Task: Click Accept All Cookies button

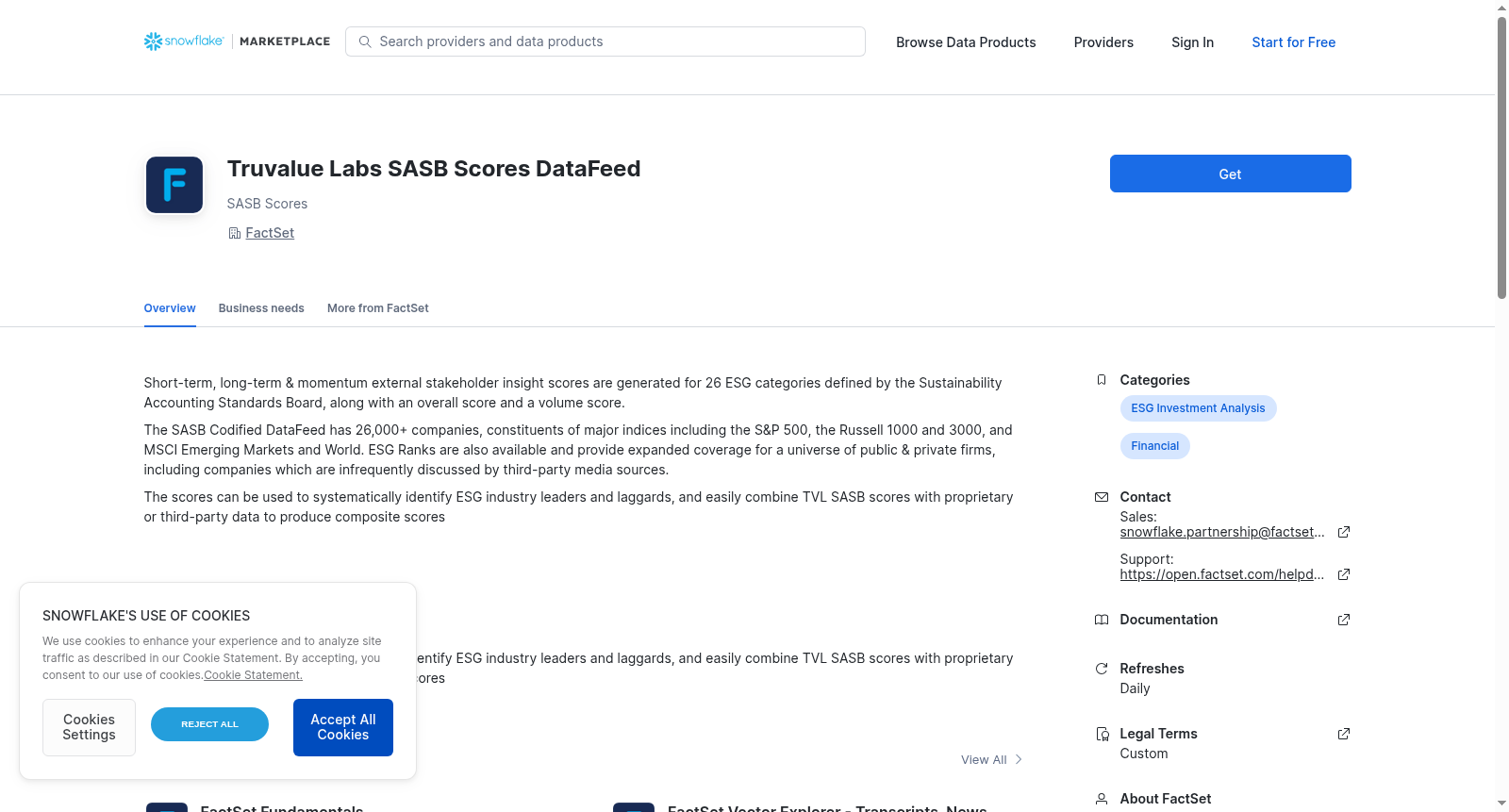Action: click(x=343, y=727)
